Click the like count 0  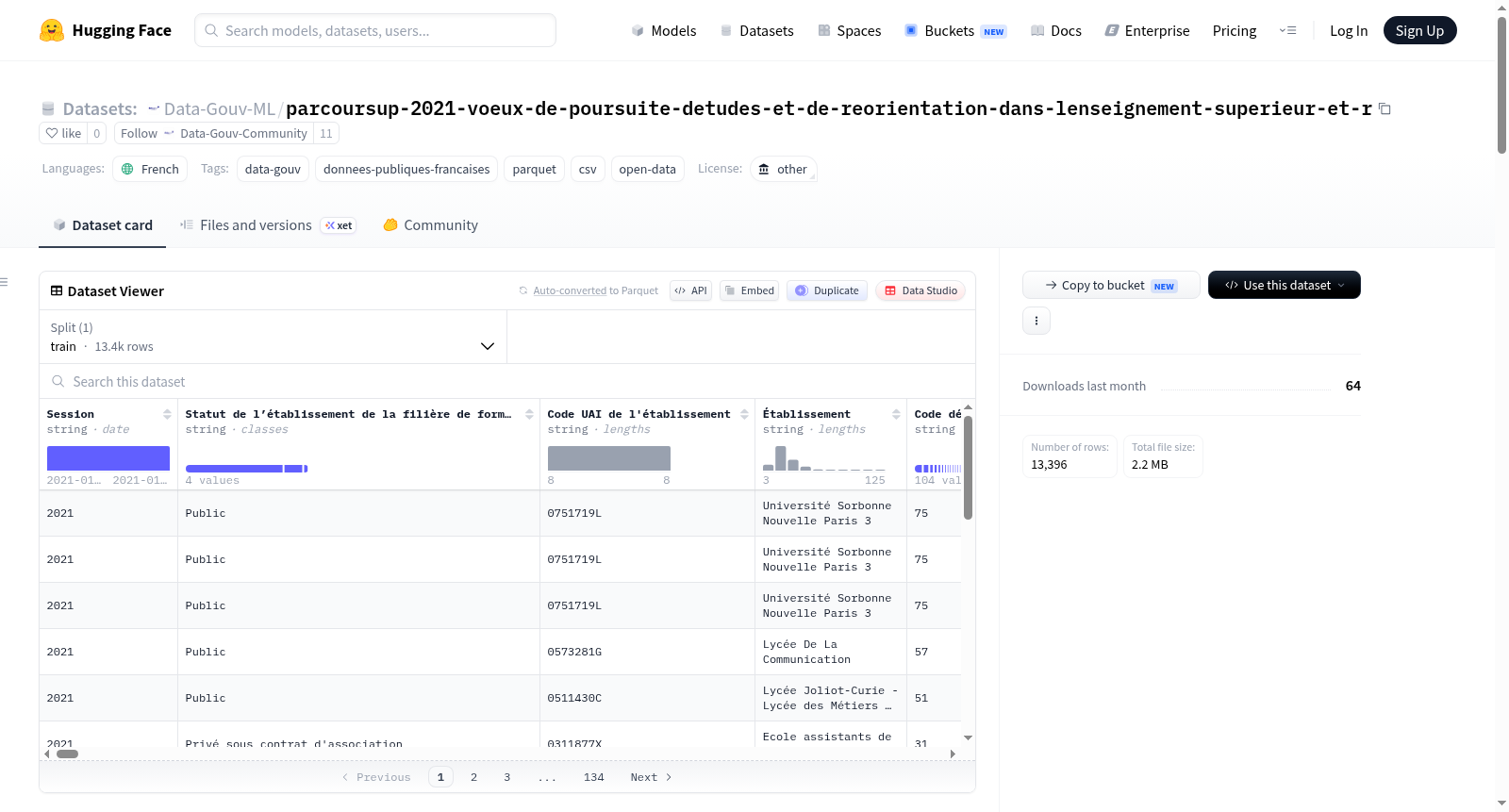point(96,133)
